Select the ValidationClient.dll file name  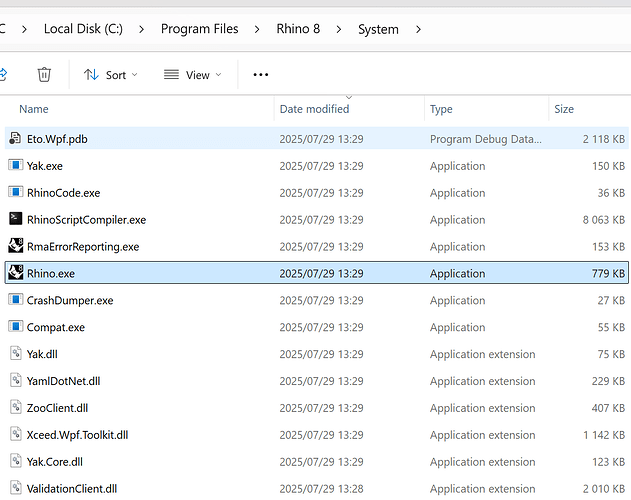pos(72,489)
